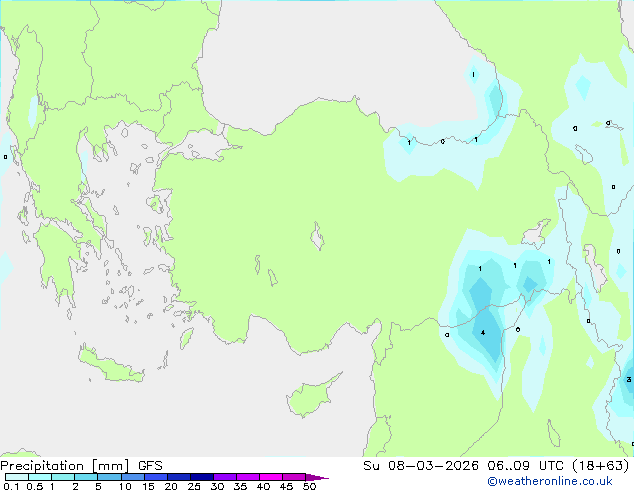
Task: Click the 10–15 mm legend swatch
Action: coord(132,477)
